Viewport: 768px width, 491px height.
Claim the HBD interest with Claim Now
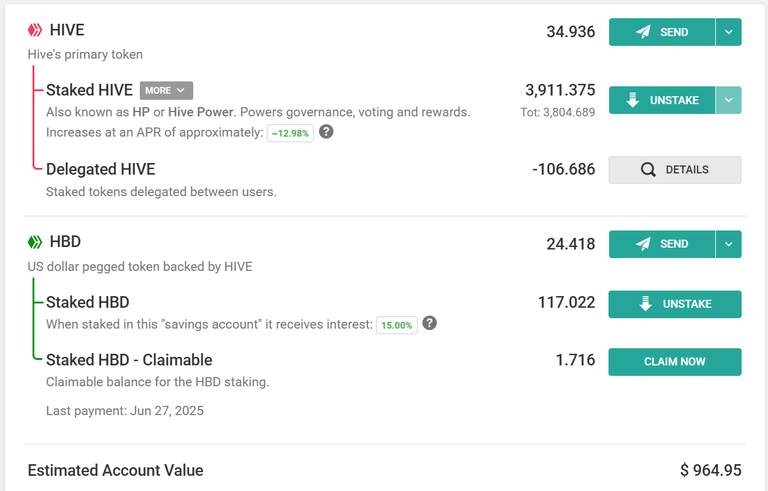coord(675,362)
